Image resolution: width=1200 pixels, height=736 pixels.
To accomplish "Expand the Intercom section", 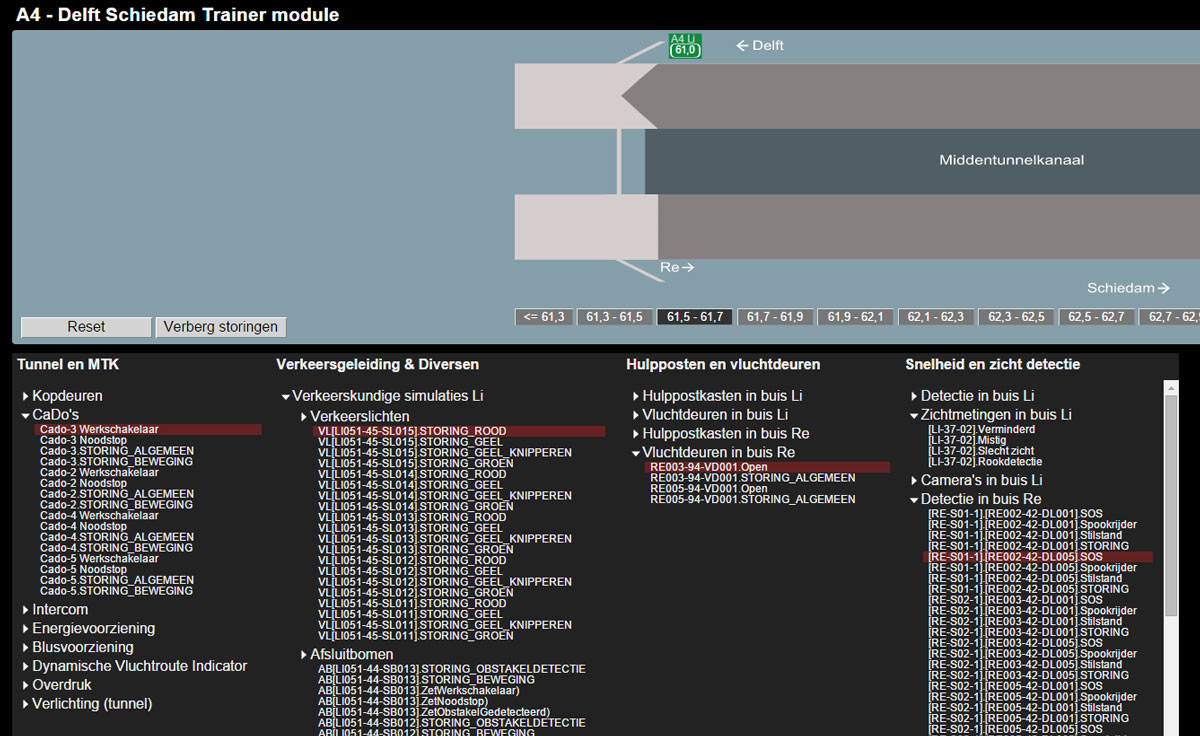I will (59, 610).
